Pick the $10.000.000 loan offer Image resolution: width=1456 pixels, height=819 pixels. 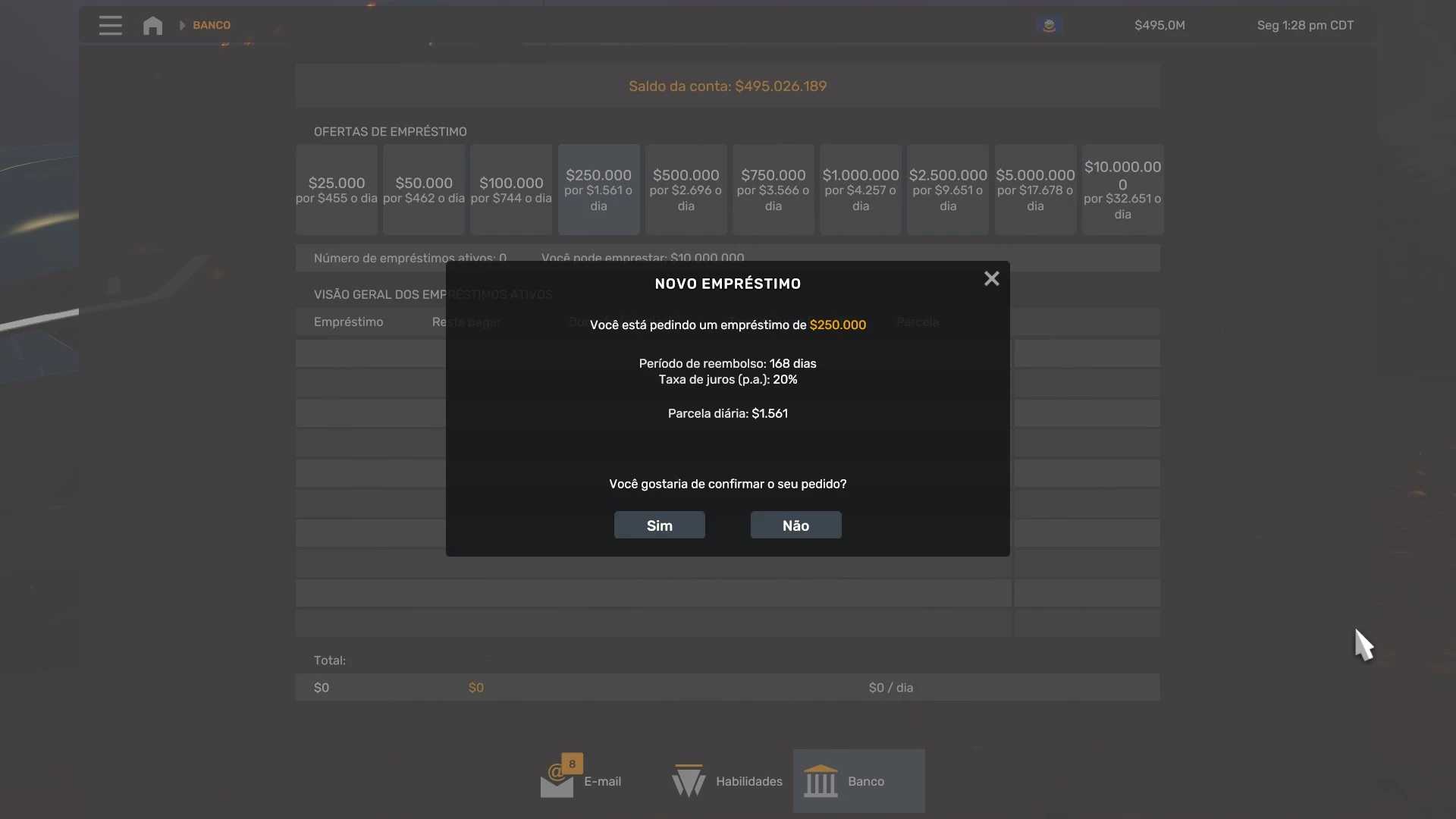pyautogui.click(x=1122, y=190)
